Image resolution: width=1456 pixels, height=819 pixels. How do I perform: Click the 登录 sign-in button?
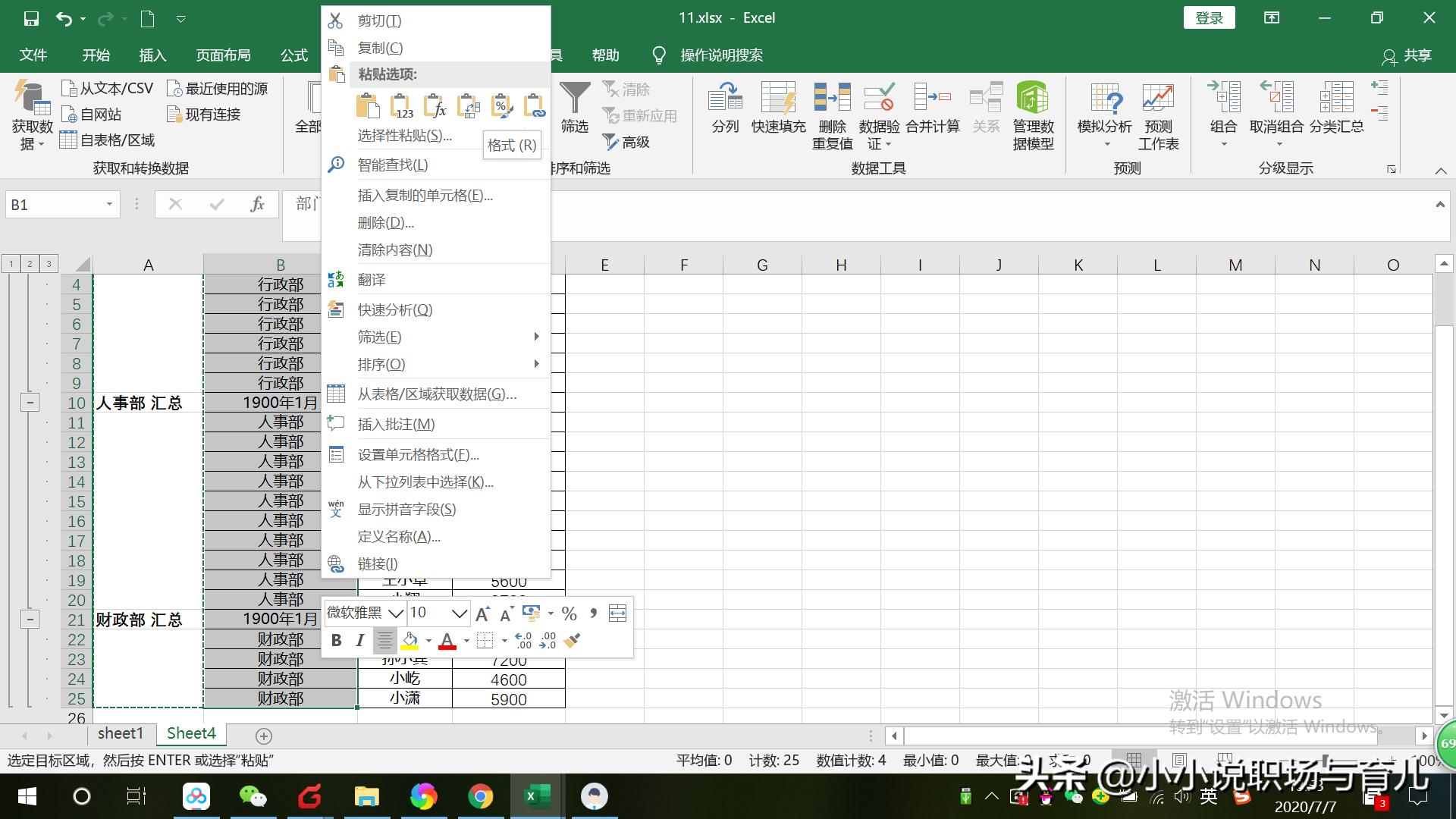pos(1209,18)
